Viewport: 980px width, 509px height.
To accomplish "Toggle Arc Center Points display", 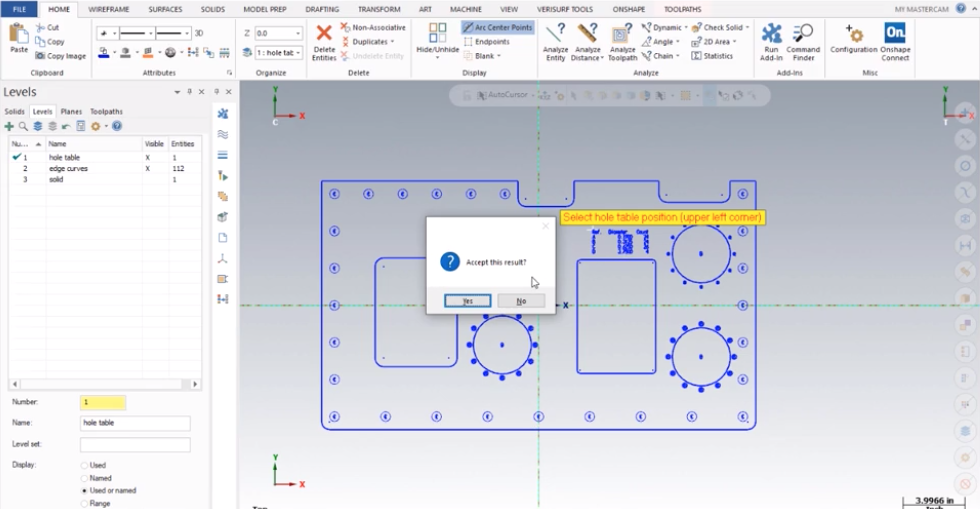I will point(498,28).
